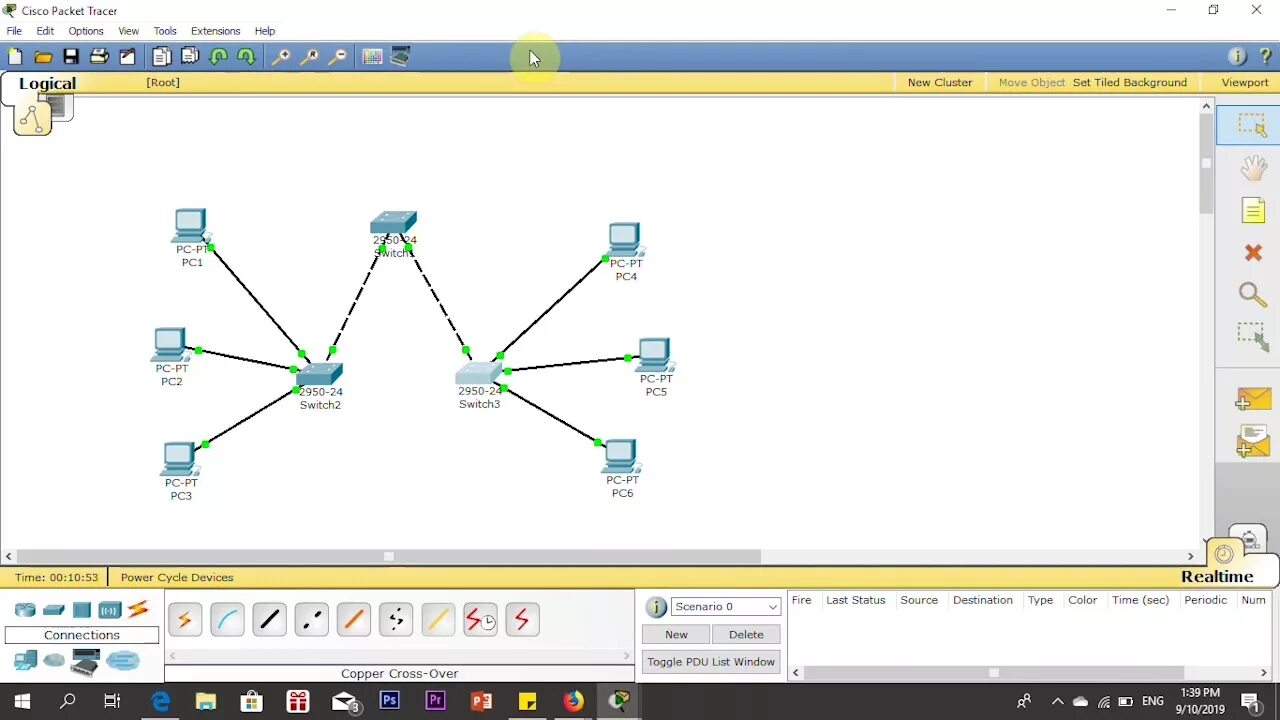Open the Options menu
Screen dimensions: 1280x720
point(86,31)
